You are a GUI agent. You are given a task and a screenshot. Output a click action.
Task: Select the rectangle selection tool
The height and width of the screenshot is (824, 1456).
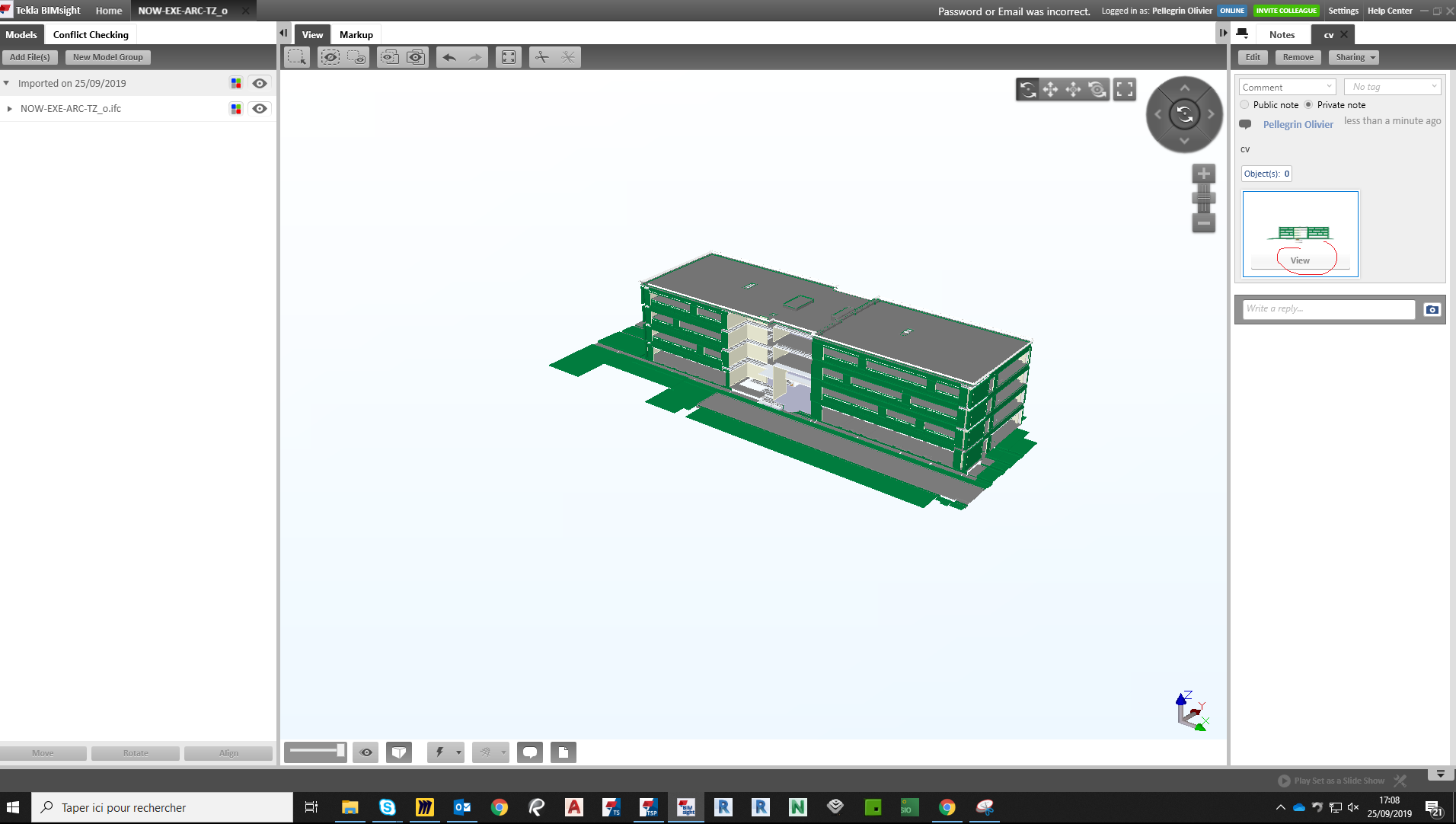pos(297,57)
